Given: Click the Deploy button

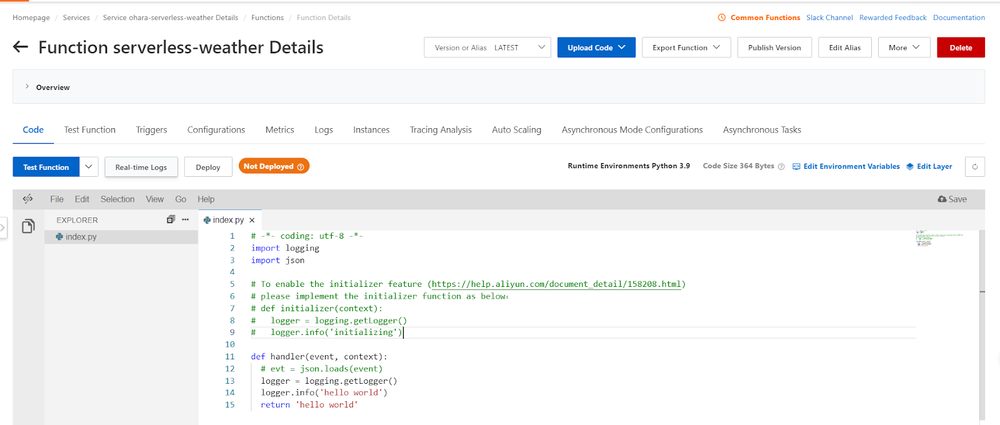Looking at the screenshot, I should [x=208, y=167].
